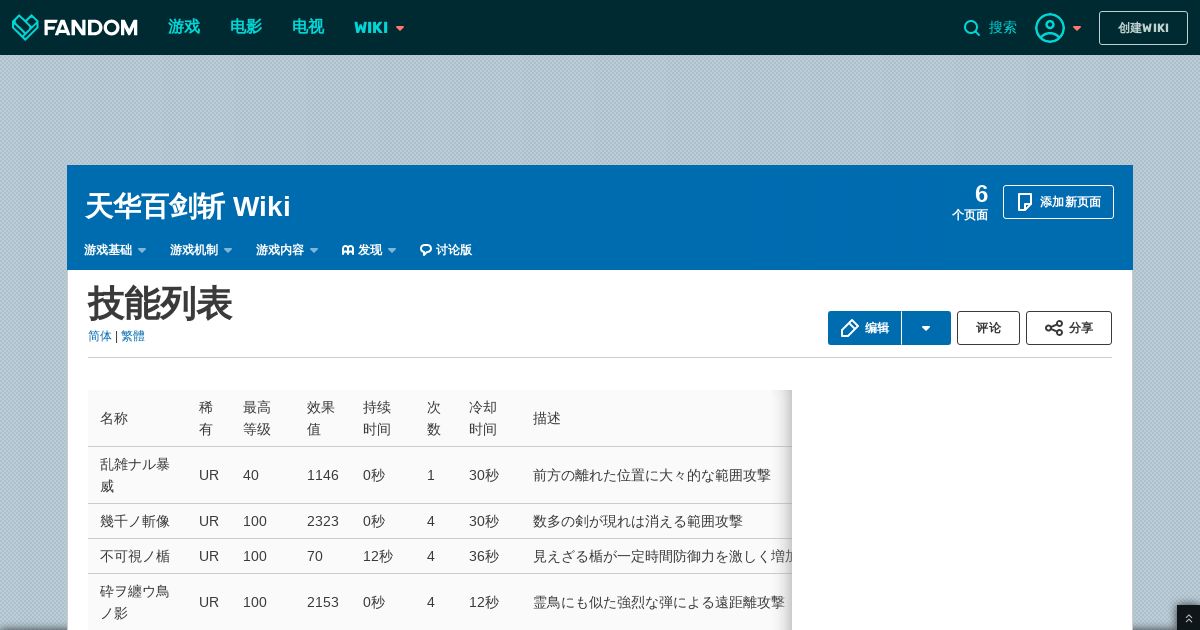Image resolution: width=1200 pixels, height=630 pixels.
Task: Click the back-to-top arrow at bottom right
Action: pyautogui.click(x=1188, y=619)
